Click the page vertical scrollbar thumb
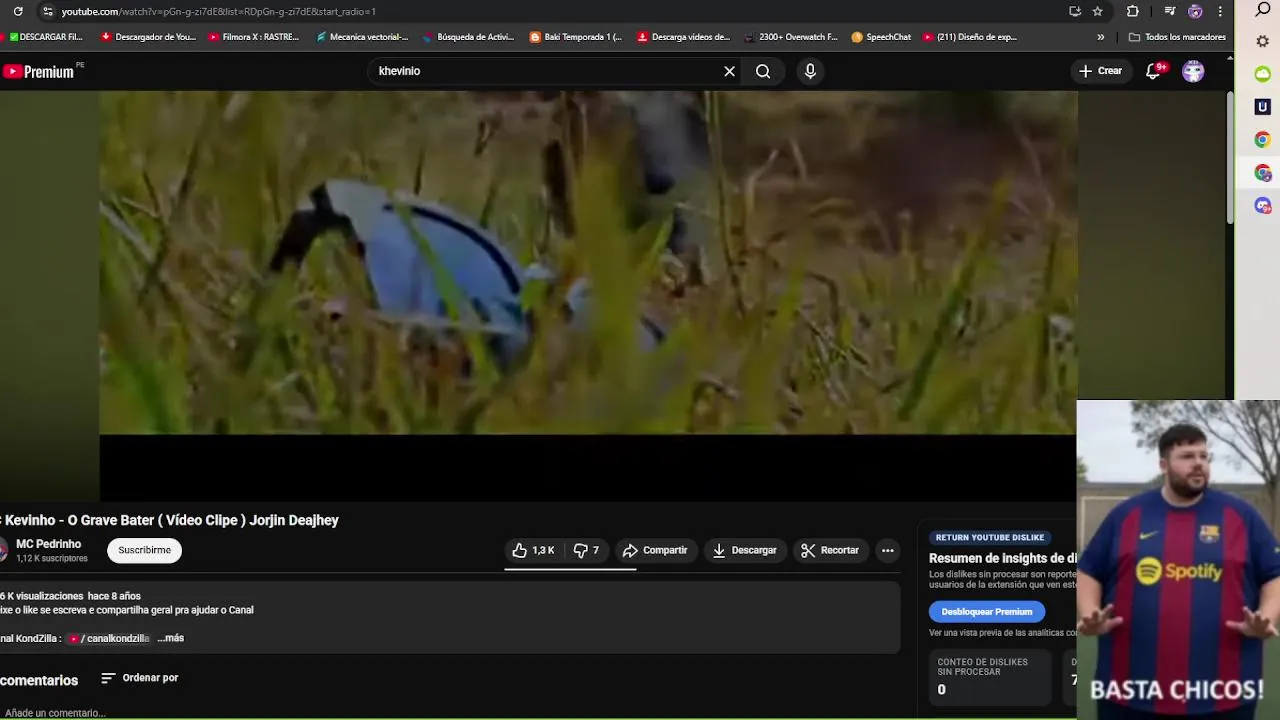This screenshot has width=1280, height=720. [1230, 158]
